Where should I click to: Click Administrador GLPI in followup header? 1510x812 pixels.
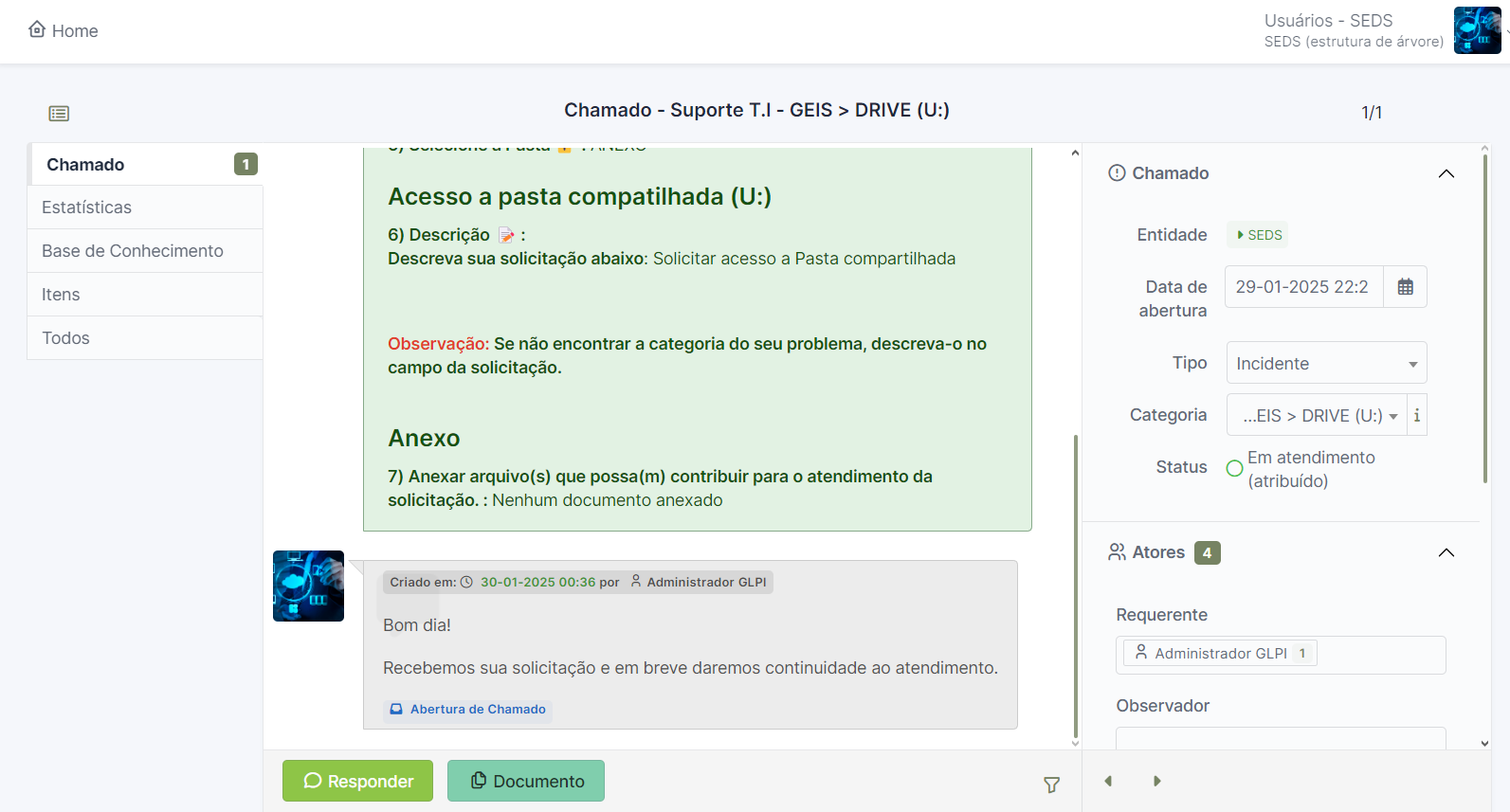point(705,582)
